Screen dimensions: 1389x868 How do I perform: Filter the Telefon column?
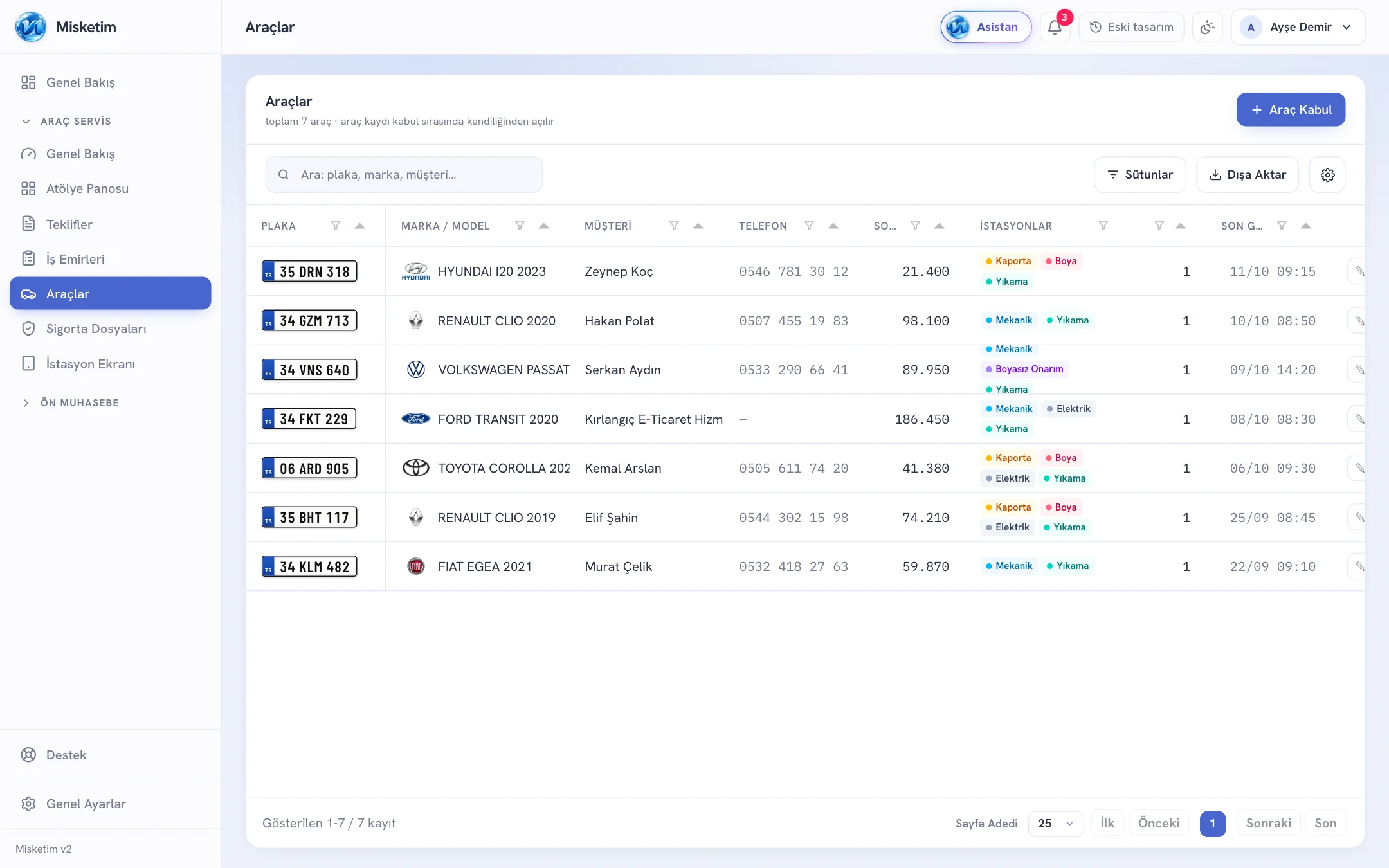click(x=809, y=226)
